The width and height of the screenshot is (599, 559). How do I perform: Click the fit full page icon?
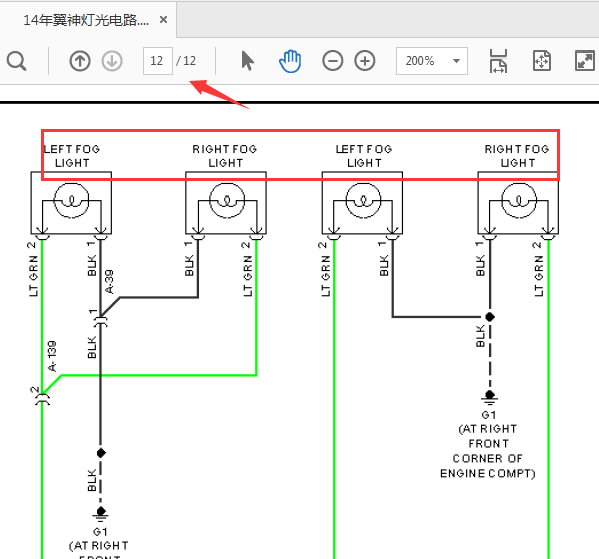(x=542, y=61)
